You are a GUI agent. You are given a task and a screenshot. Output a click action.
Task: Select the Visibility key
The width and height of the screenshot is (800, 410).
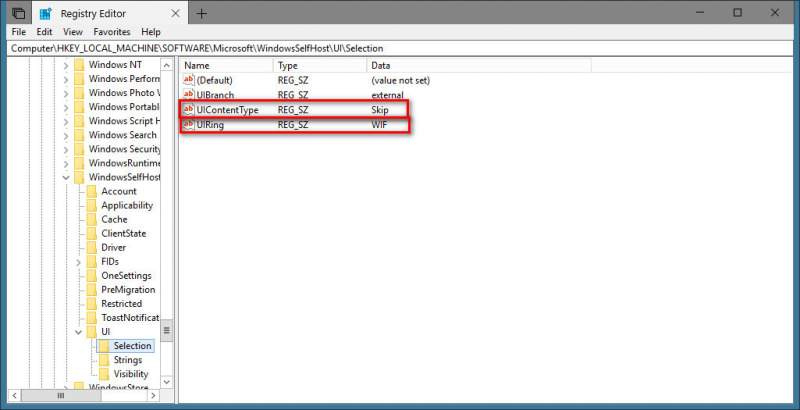point(131,374)
